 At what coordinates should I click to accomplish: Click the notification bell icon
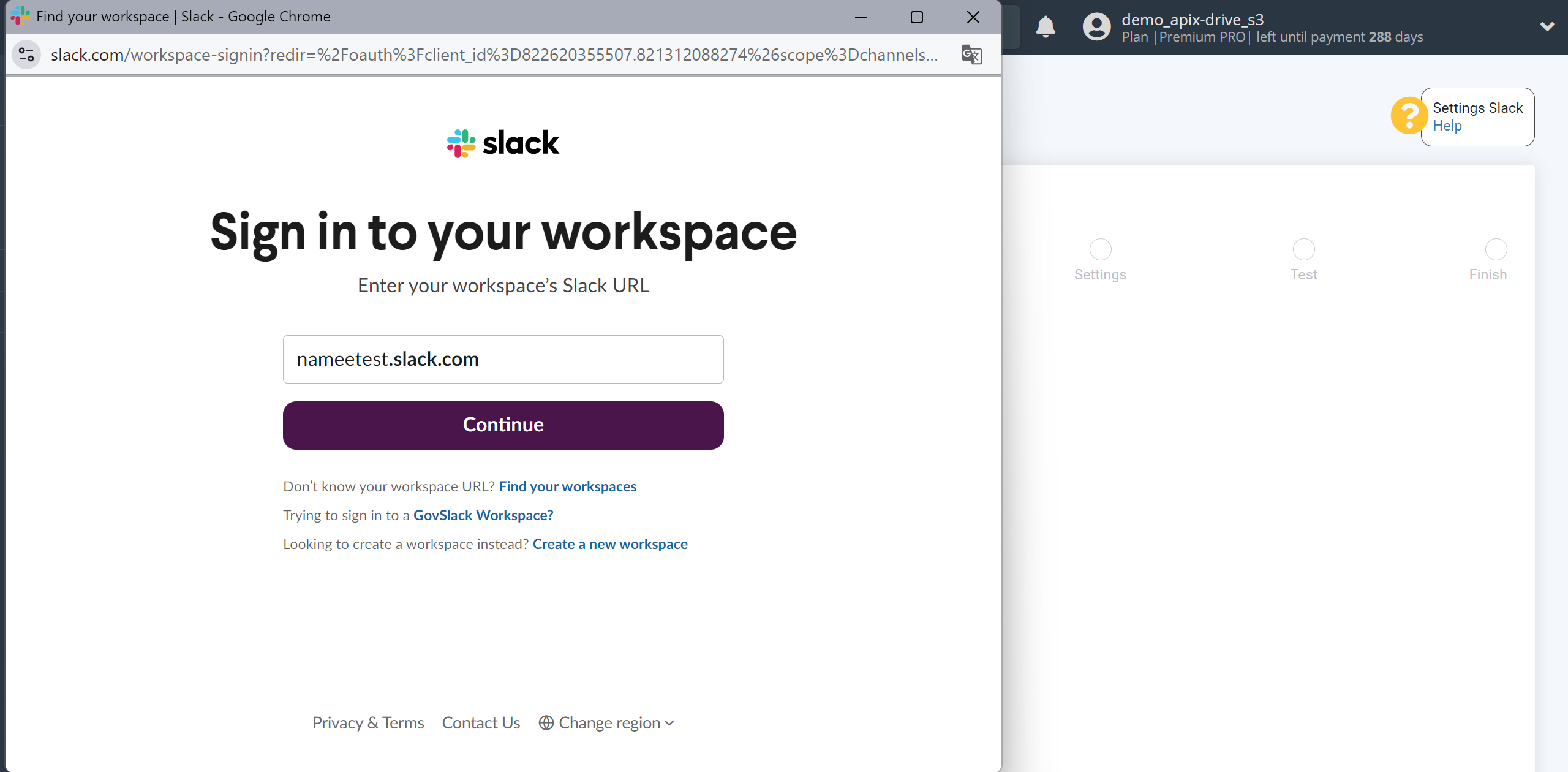click(1047, 27)
